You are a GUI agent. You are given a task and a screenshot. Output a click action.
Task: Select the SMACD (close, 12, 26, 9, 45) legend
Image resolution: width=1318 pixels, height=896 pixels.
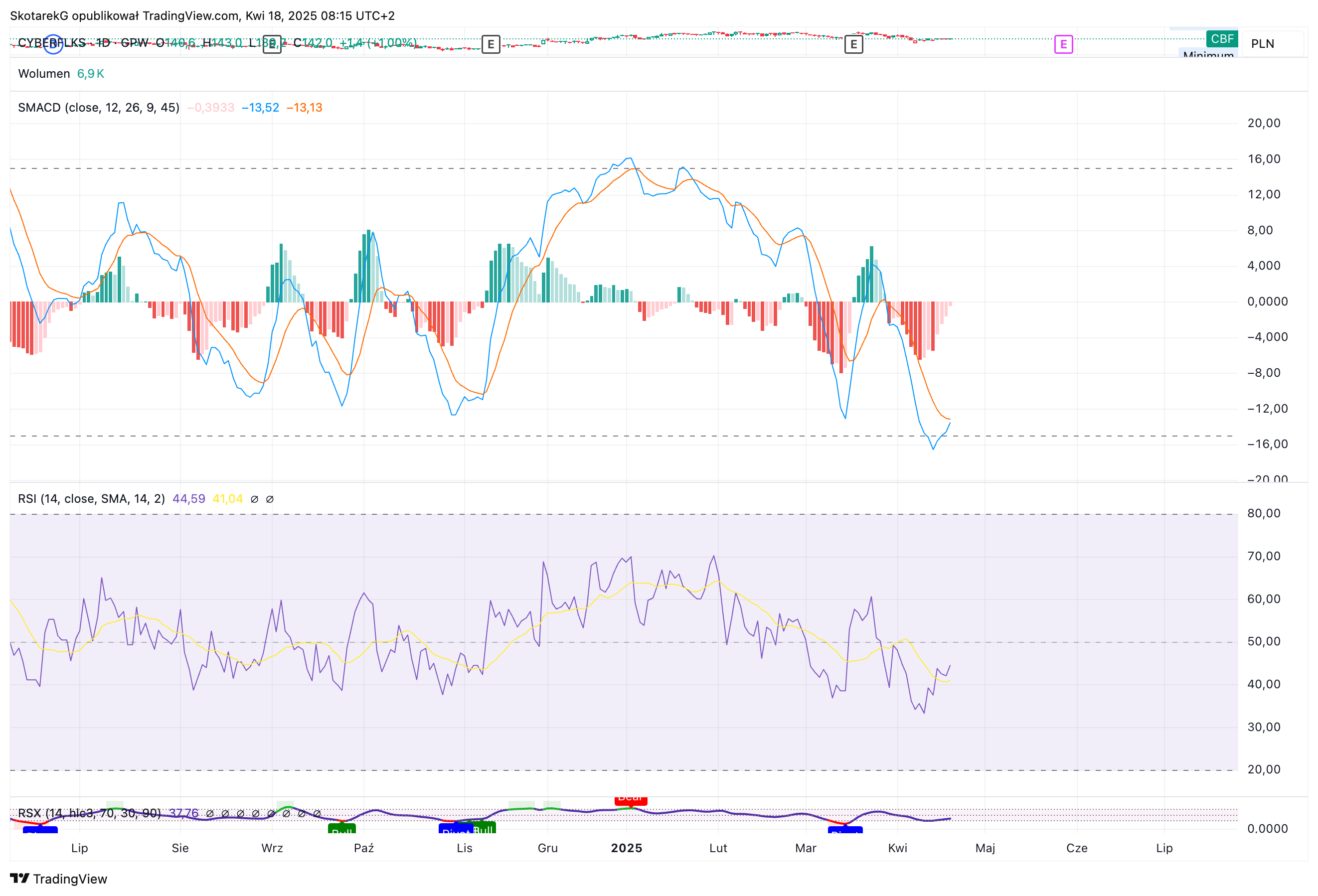click(99, 108)
